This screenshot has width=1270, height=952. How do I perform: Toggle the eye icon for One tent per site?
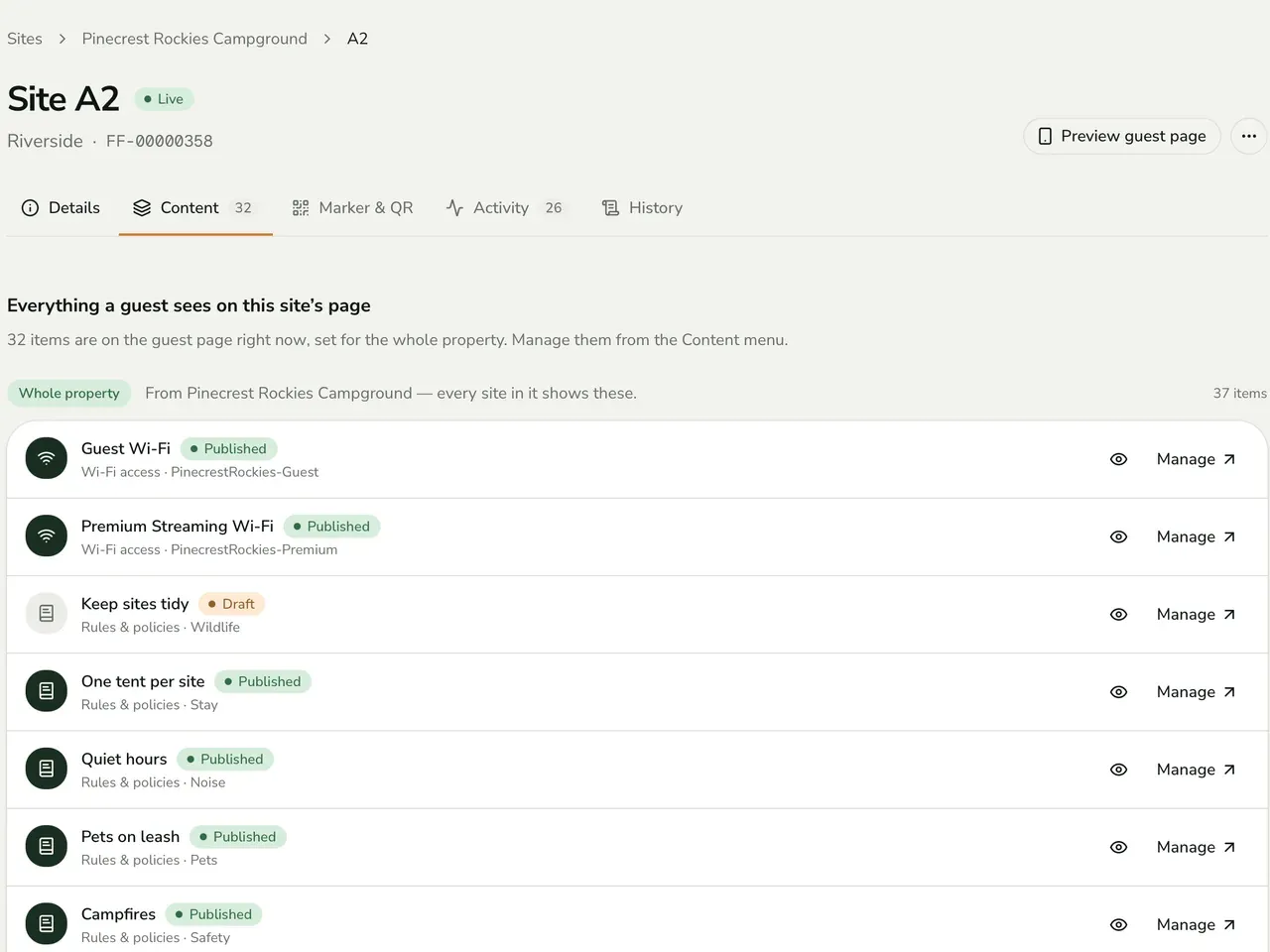click(1118, 691)
